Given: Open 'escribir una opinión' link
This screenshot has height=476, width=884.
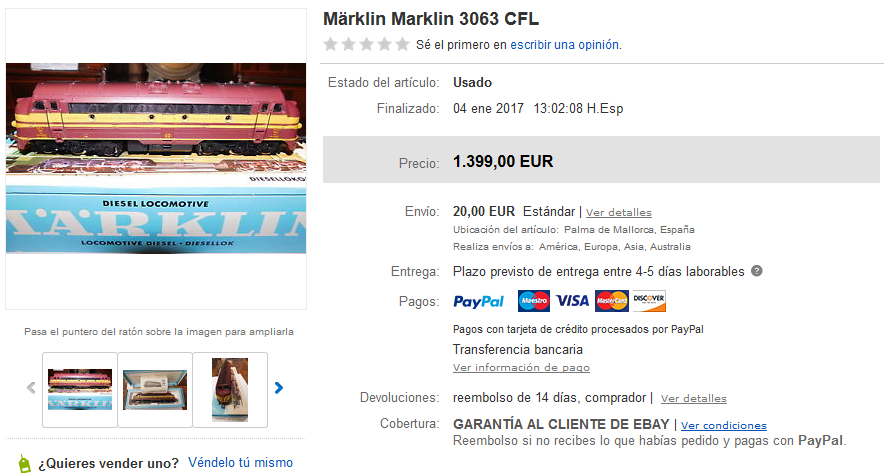Looking at the screenshot, I should pyautogui.click(x=564, y=45).
